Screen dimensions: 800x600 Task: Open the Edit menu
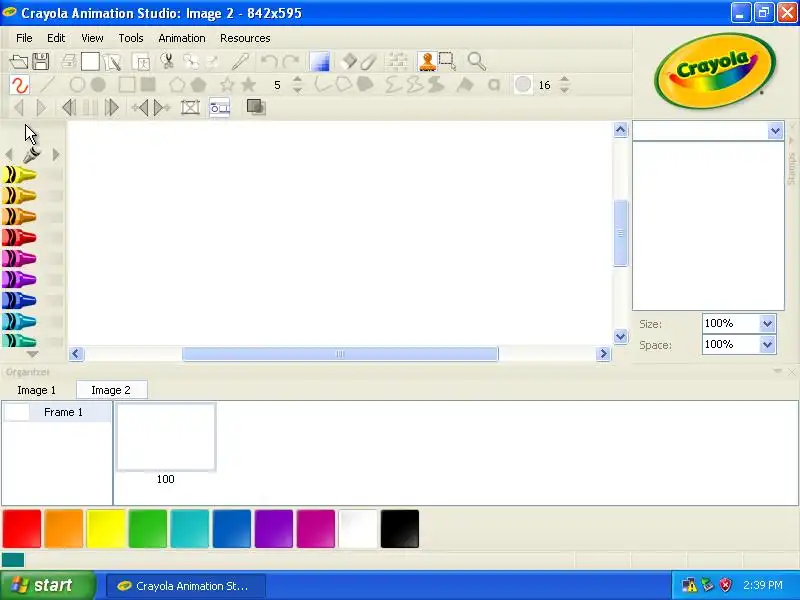56,38
